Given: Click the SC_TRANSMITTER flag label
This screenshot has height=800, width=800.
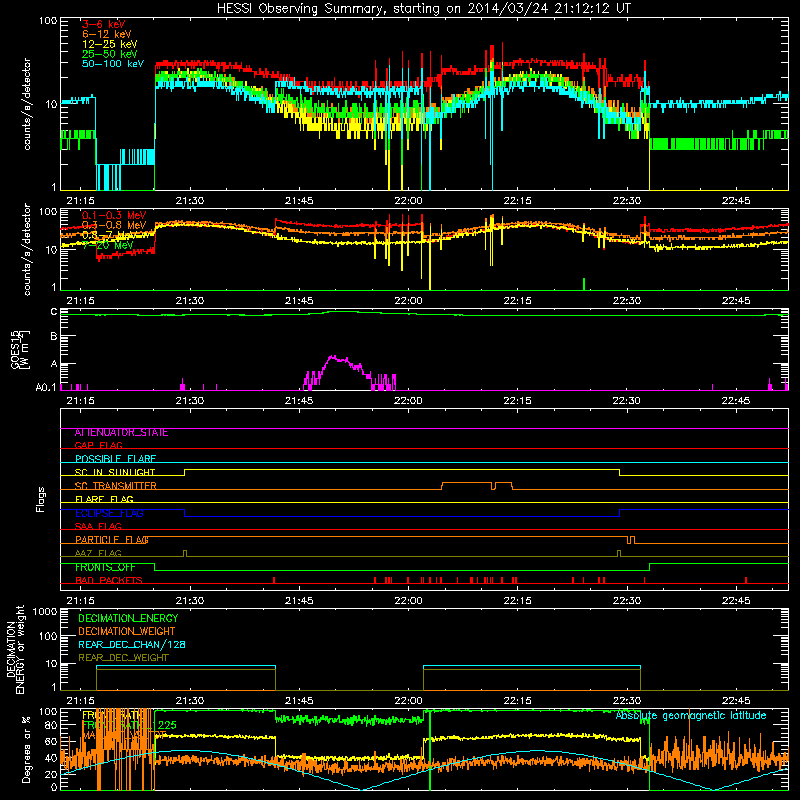Looking at the screenshot, I should click(116, 486).
